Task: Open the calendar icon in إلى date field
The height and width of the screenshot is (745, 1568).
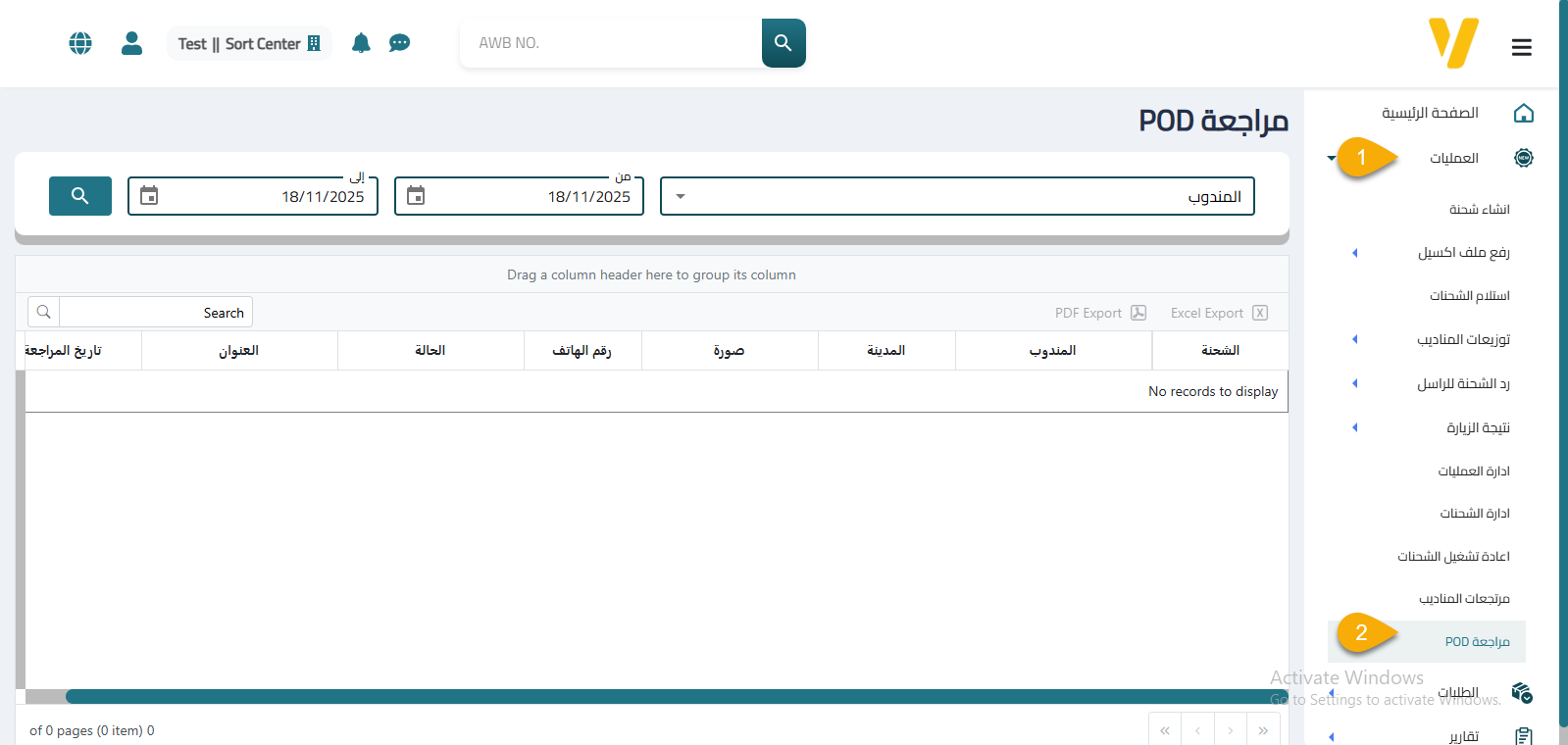Action: pos(149,196)
